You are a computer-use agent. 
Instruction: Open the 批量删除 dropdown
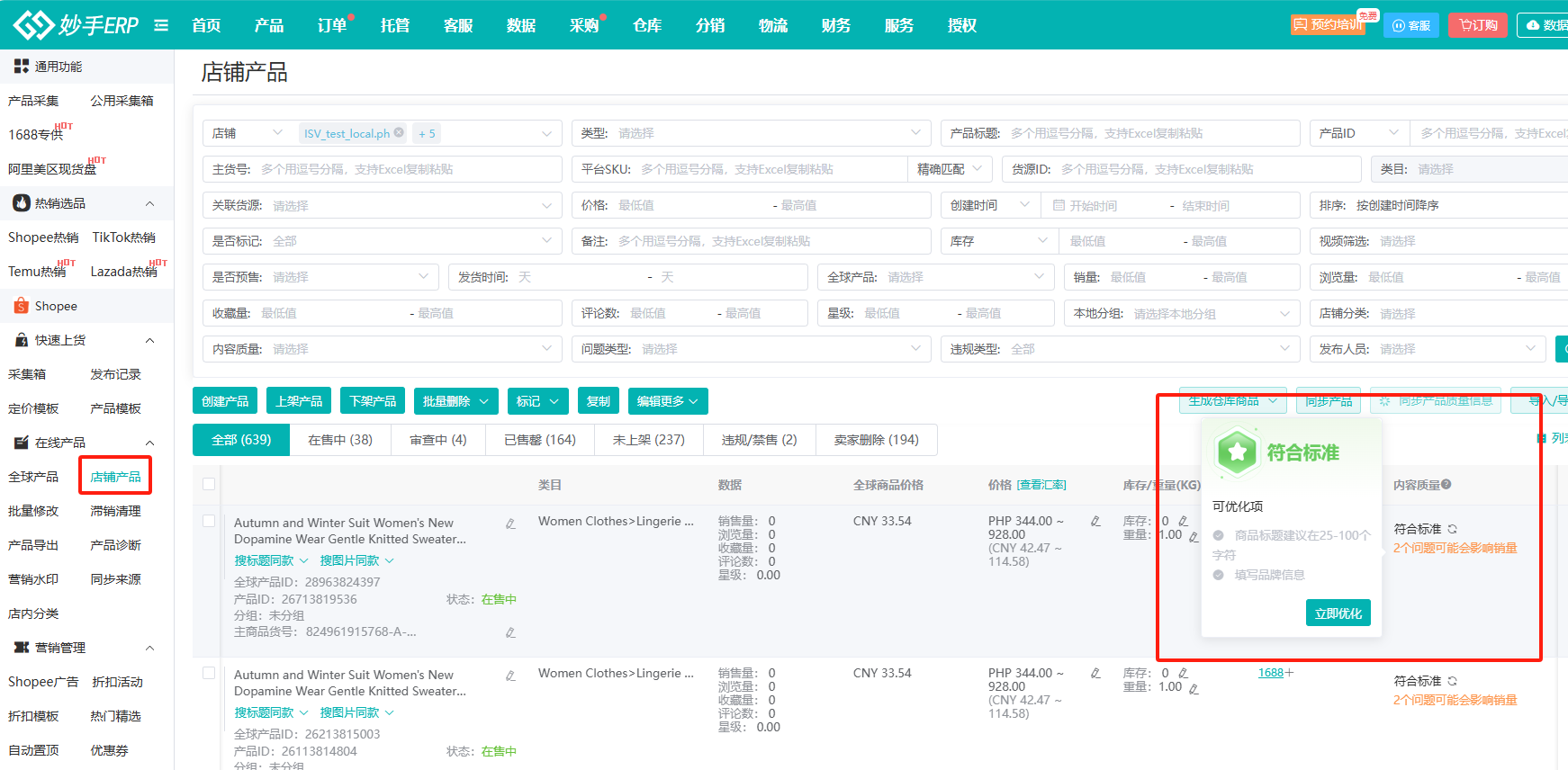click(x=455, y=401)
